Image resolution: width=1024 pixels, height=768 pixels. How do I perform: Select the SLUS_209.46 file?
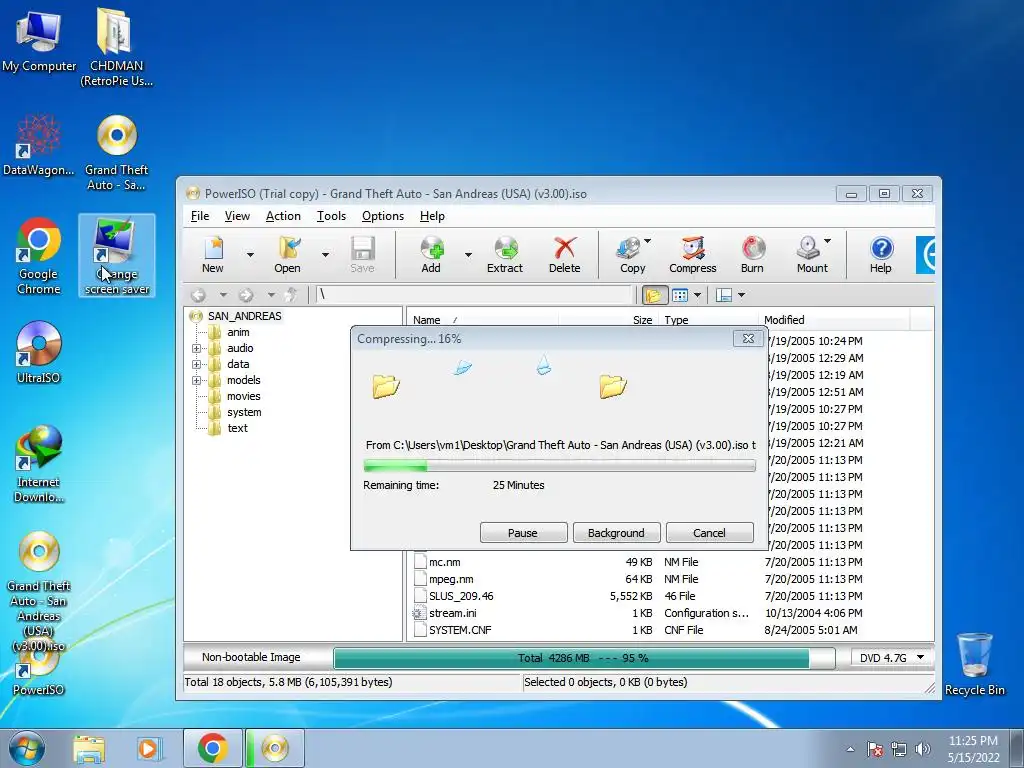(x=461, y=596)
